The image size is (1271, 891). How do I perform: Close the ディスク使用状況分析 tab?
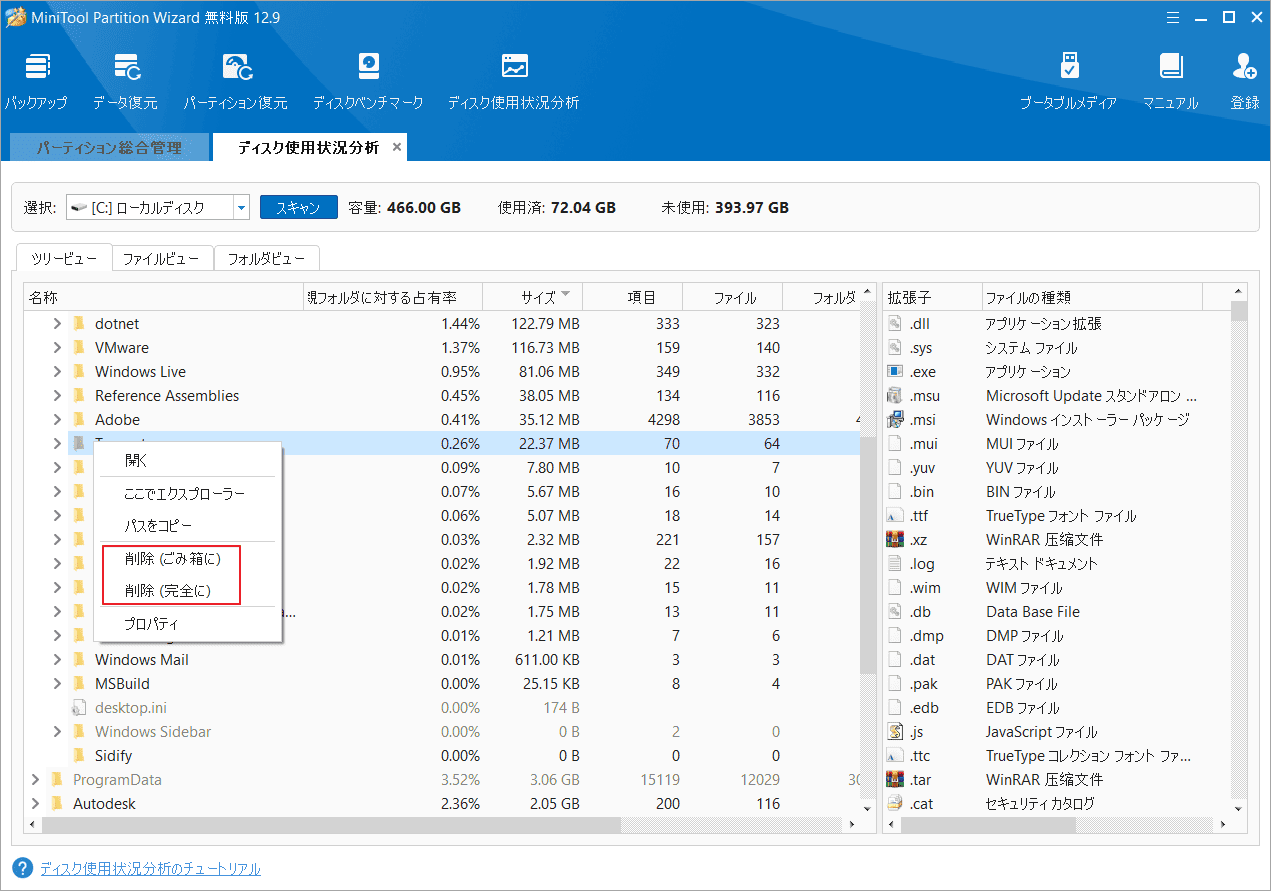click(x=397, y=147)
